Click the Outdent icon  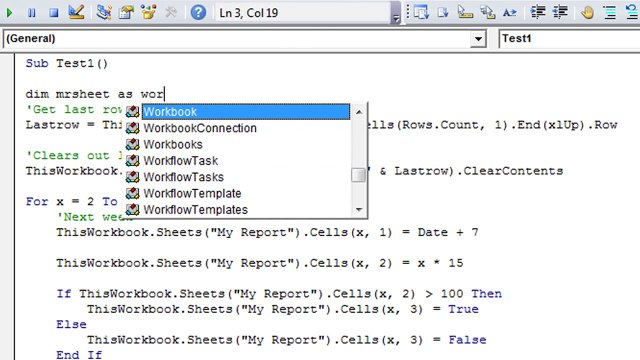[x=560, y=12]
